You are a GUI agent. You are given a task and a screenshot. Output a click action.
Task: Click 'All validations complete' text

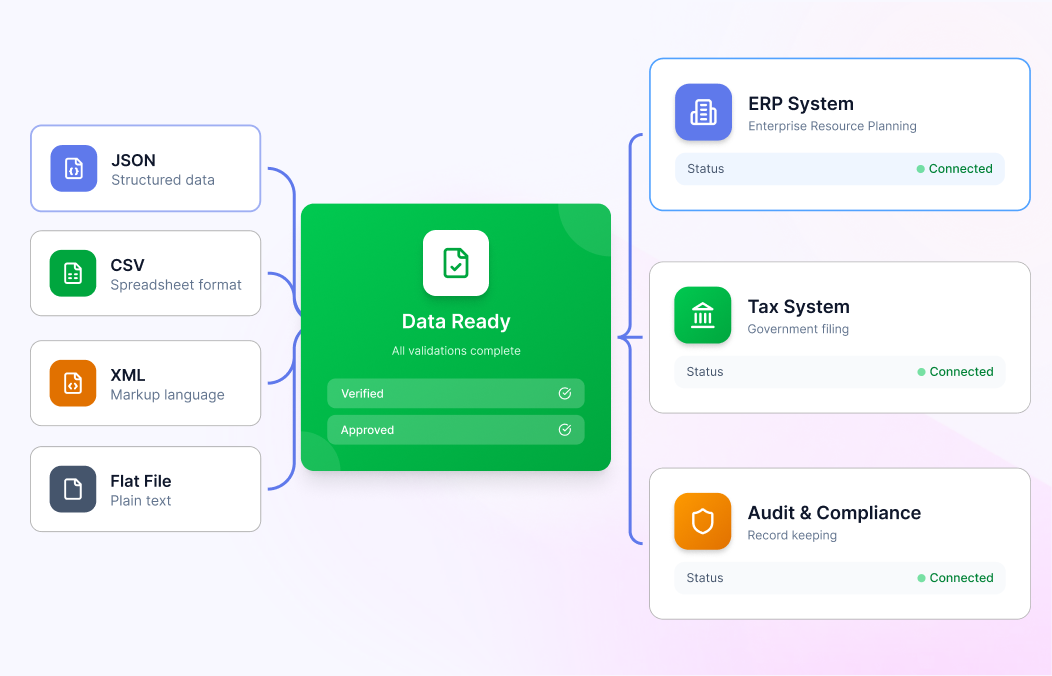pos(456,351)
